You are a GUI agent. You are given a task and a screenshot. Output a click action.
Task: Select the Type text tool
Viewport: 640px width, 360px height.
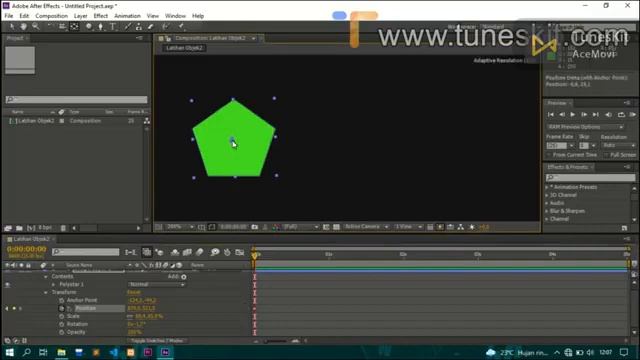(113, 27)
